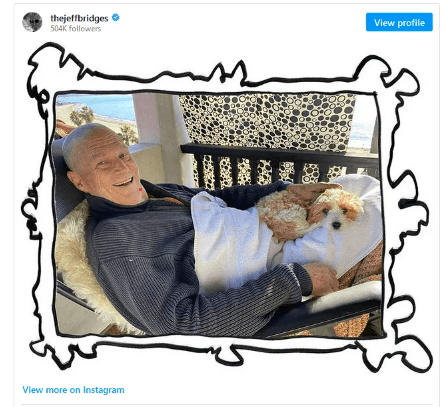Open the thejeffbridges username link
Image resolution: width=446 pixels, height=407 pixels.
79,18
